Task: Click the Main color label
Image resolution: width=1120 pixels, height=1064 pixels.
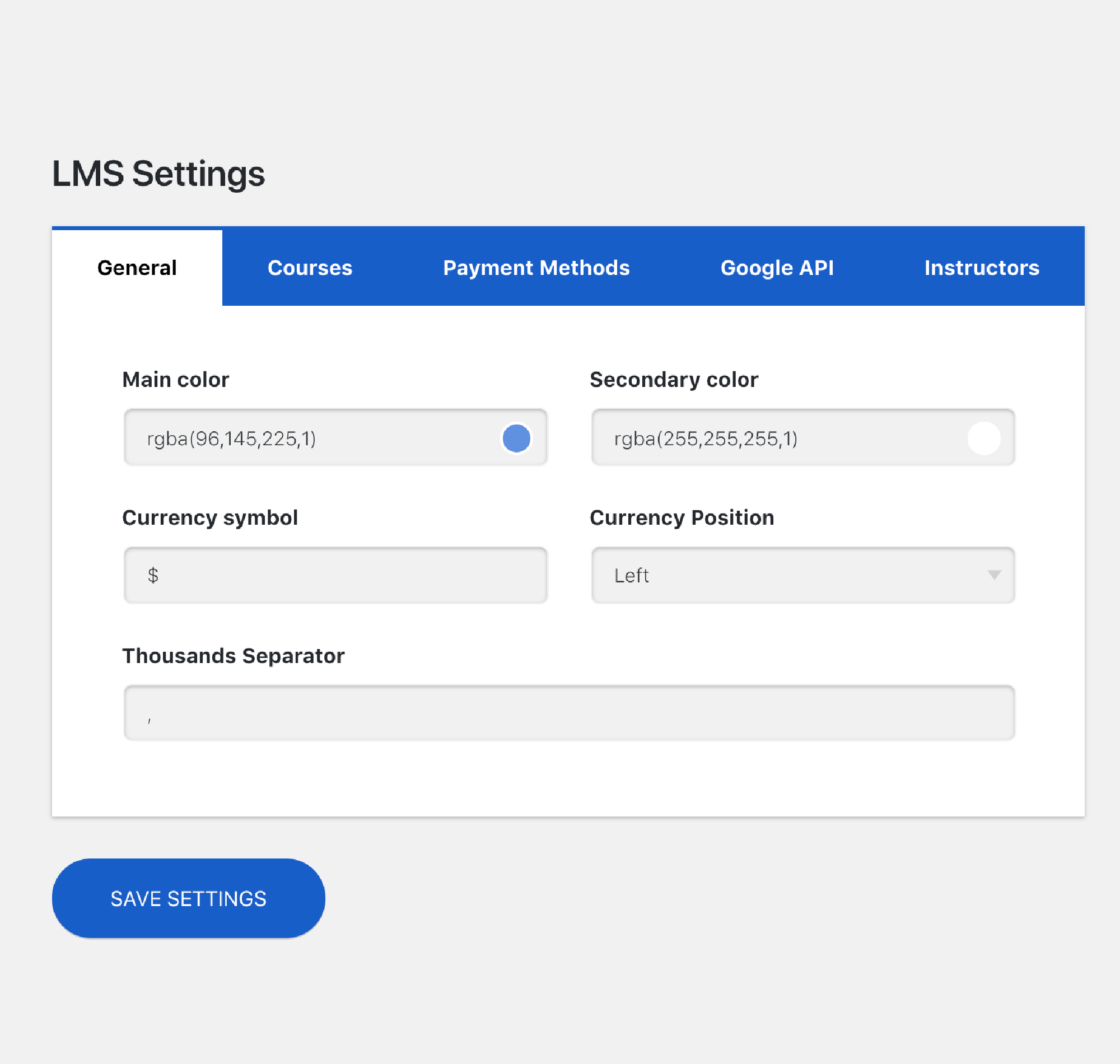Action: 176,379
